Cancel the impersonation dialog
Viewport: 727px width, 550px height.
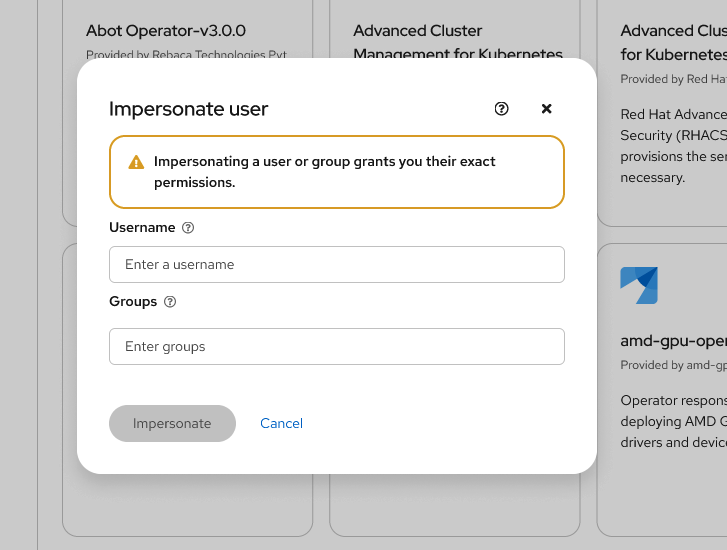point(281,423)
